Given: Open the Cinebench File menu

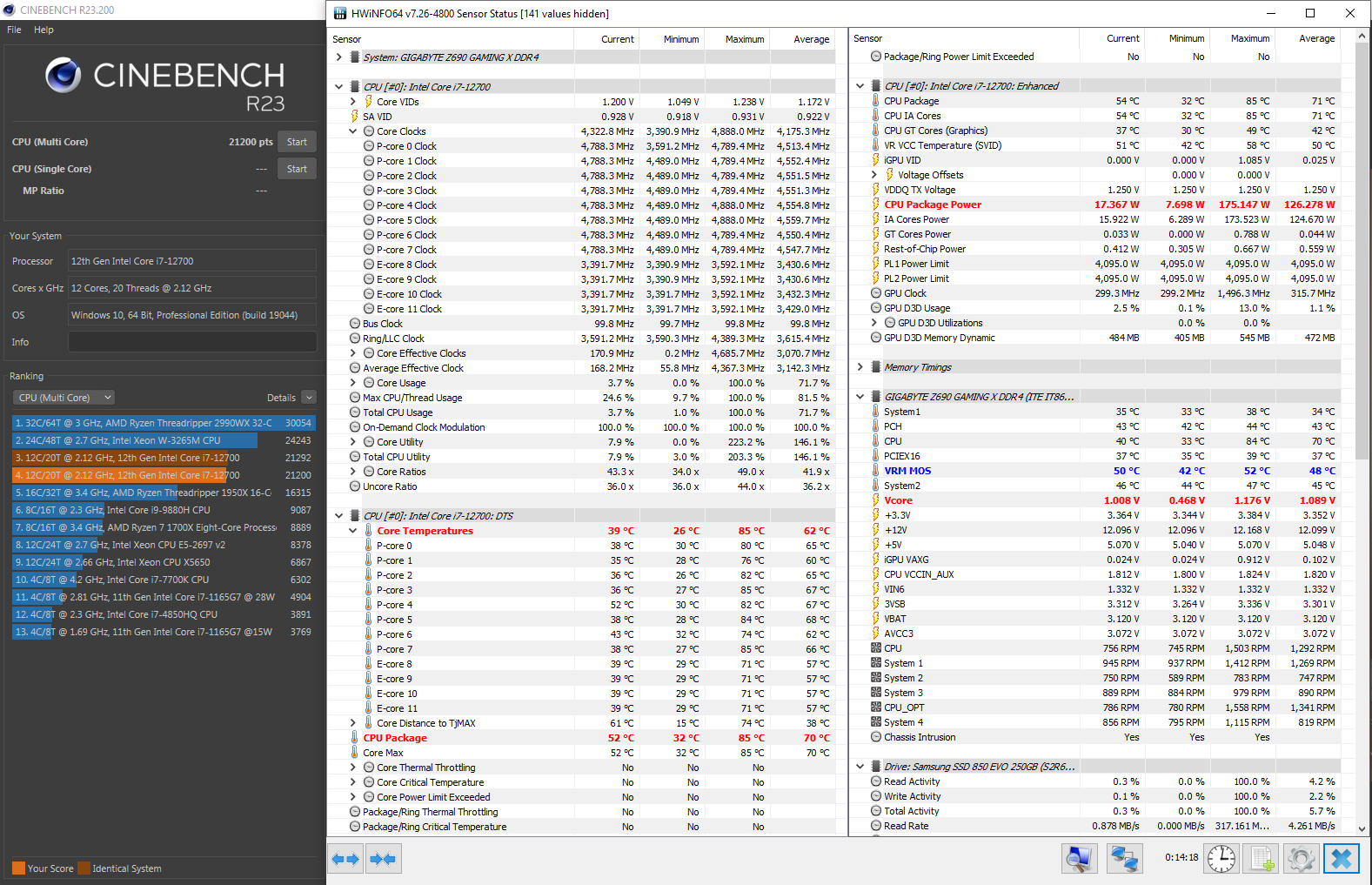Looking at the screenshot, I should pyautogui.click(x=14, y=30).
